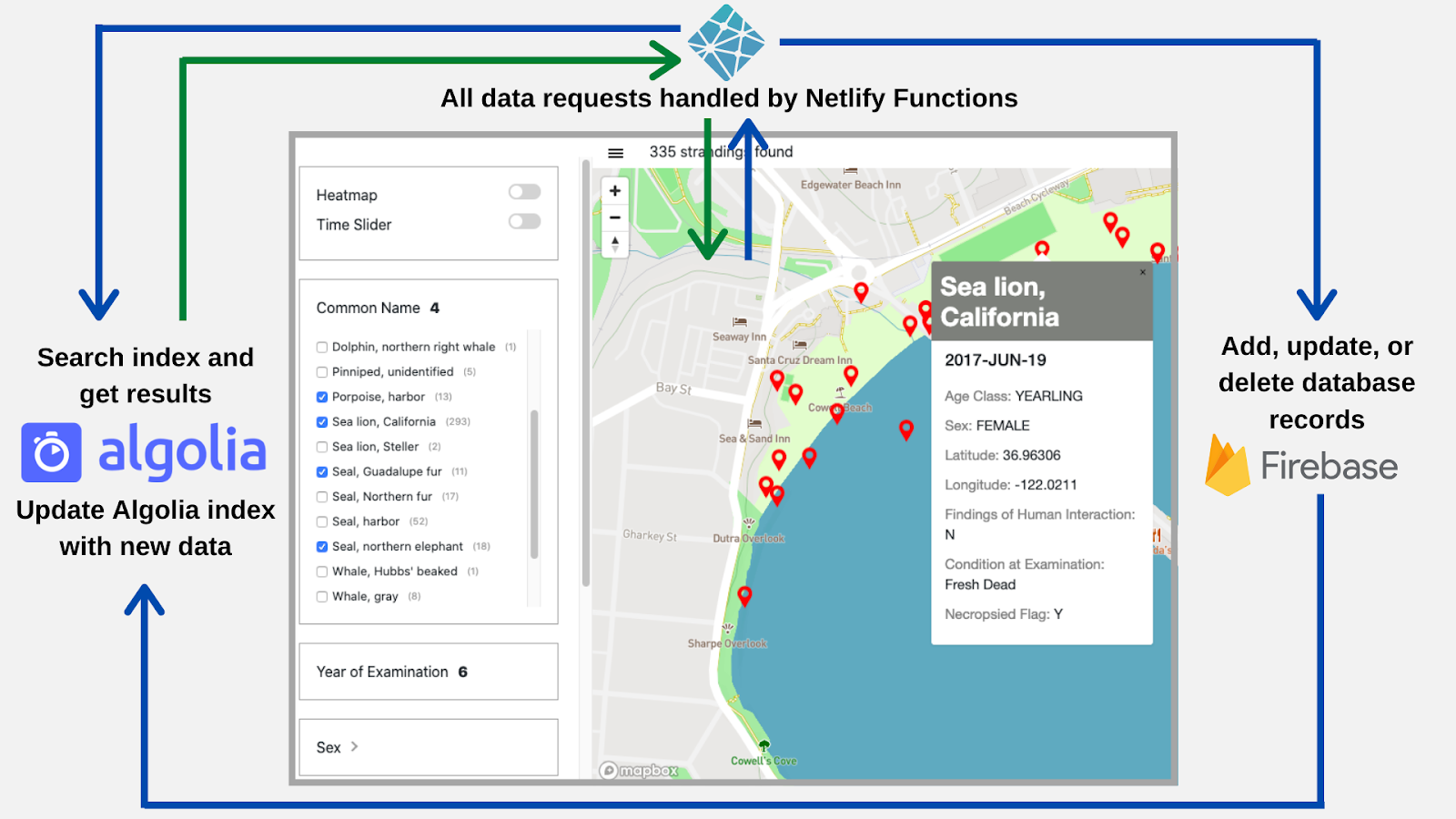Click 'Sex: FEMALE' in popup

pyautogui.click(x=987, y=426)
